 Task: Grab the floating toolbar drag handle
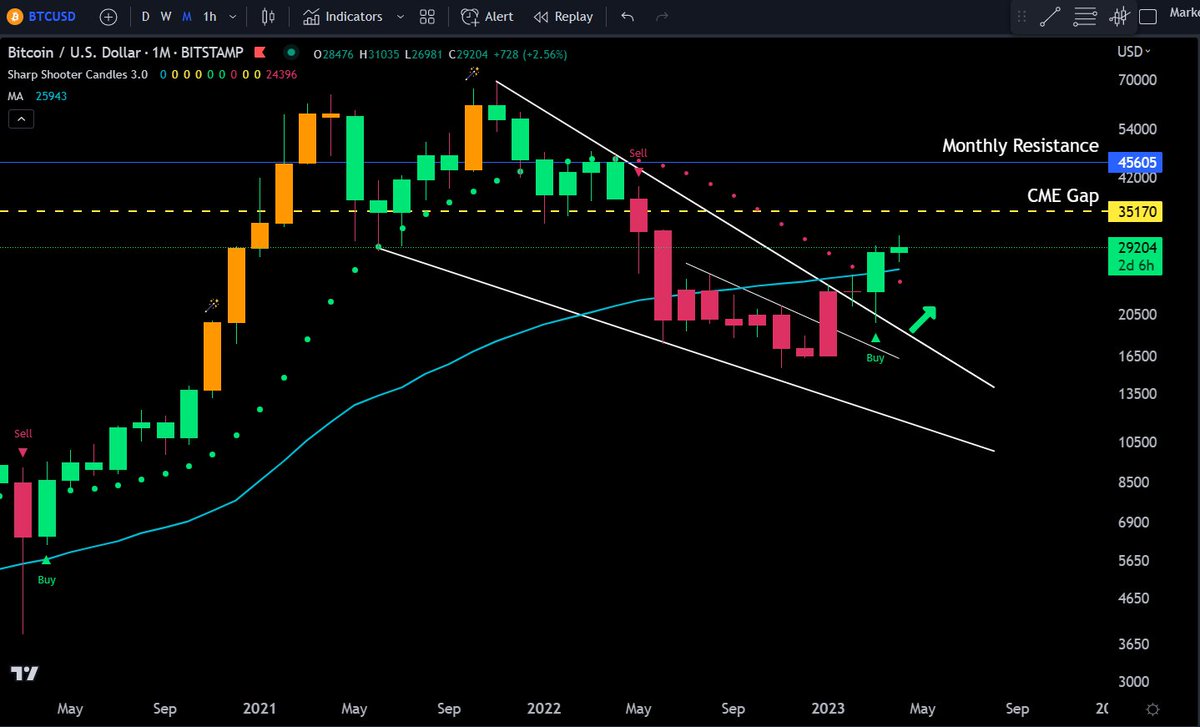[x=1020, y=16]
